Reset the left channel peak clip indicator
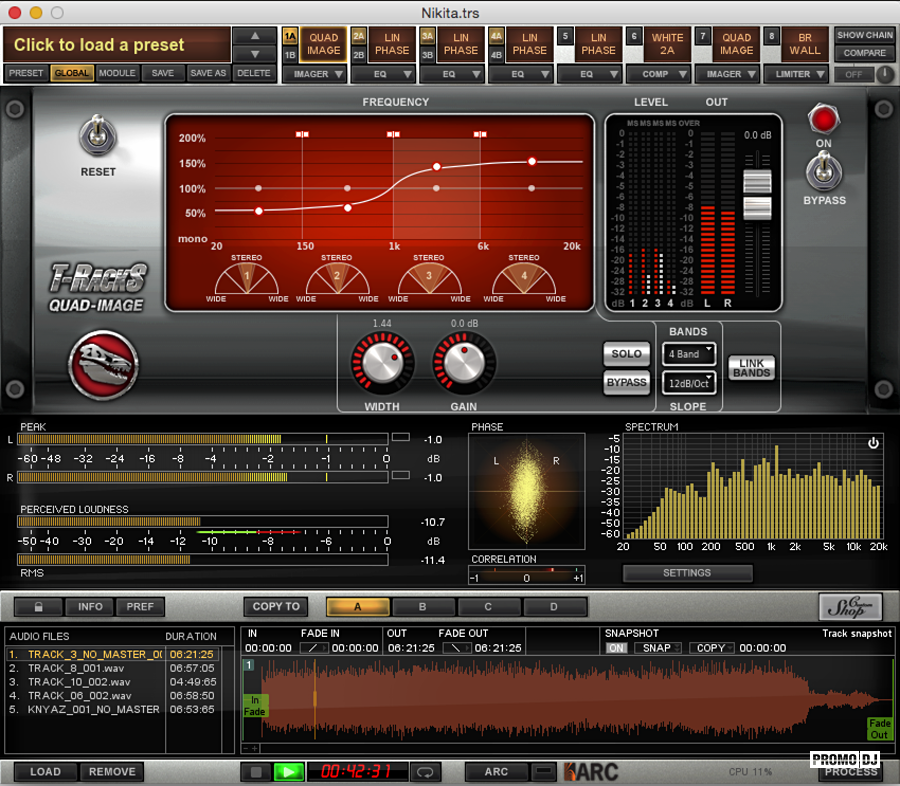The width and height of the screenshot is (900, 786). pos(401,437)
